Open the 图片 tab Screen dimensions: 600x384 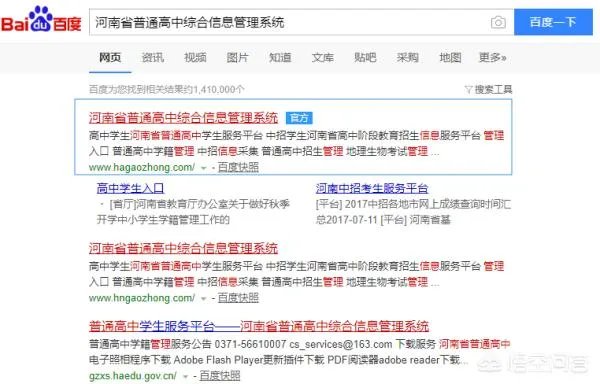coord(238,57)
